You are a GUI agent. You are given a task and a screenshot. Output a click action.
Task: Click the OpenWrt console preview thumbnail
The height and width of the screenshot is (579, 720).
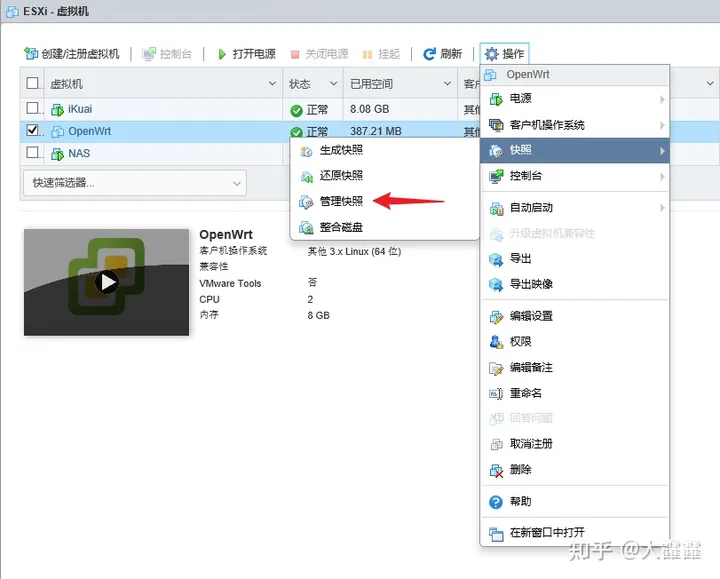[106, 282]
